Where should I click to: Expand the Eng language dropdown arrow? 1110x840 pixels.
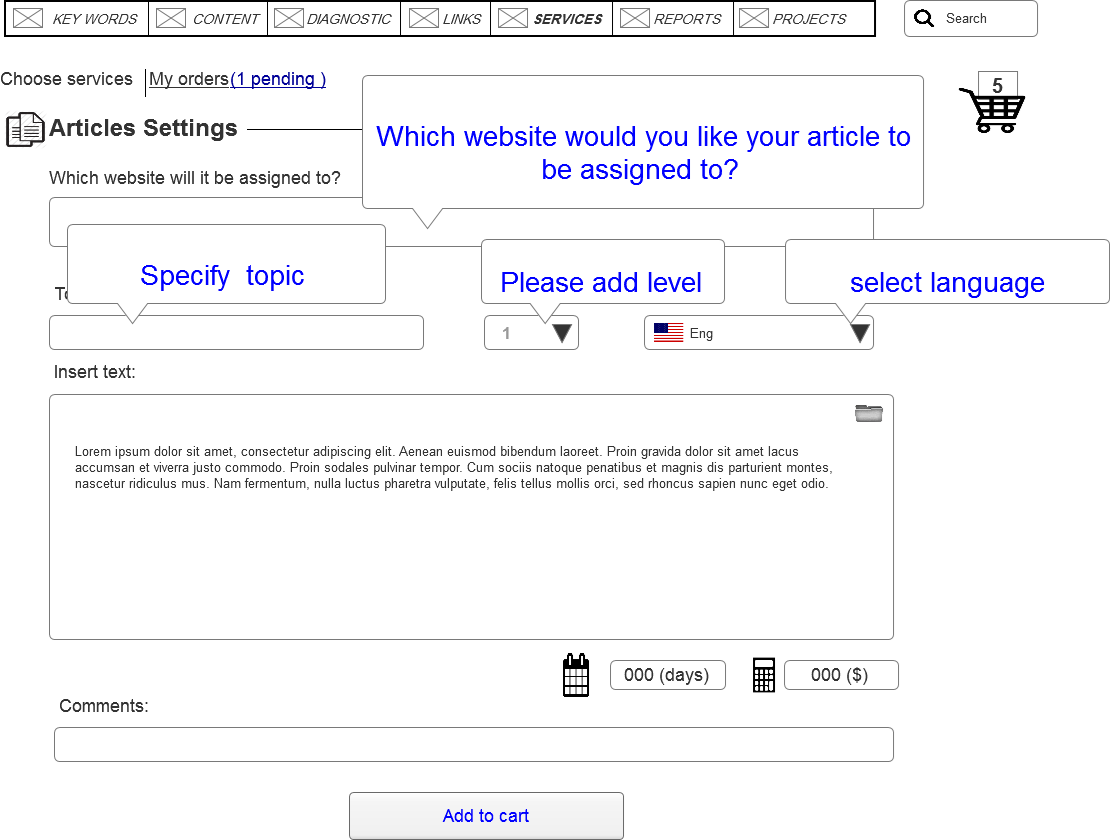coord(859,333)
